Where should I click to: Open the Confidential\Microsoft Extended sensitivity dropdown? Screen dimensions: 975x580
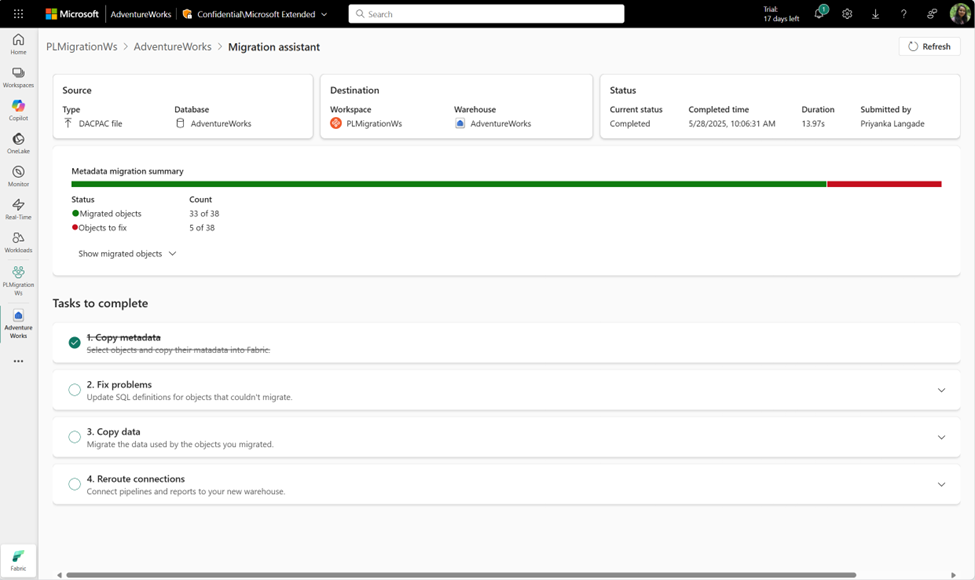coord(257,13)
